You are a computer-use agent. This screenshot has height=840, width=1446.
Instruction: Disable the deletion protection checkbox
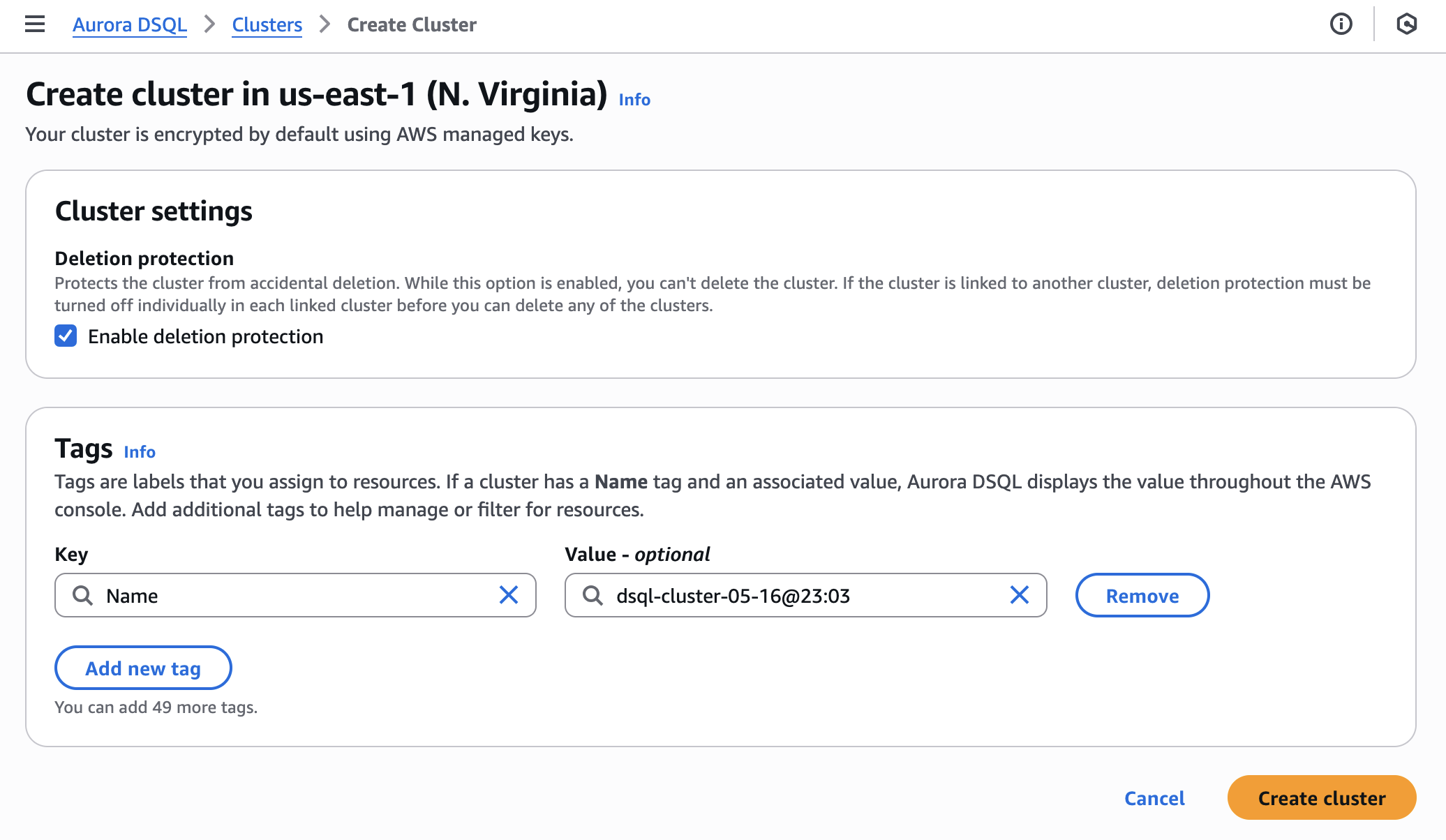click(x=66, y=336)
